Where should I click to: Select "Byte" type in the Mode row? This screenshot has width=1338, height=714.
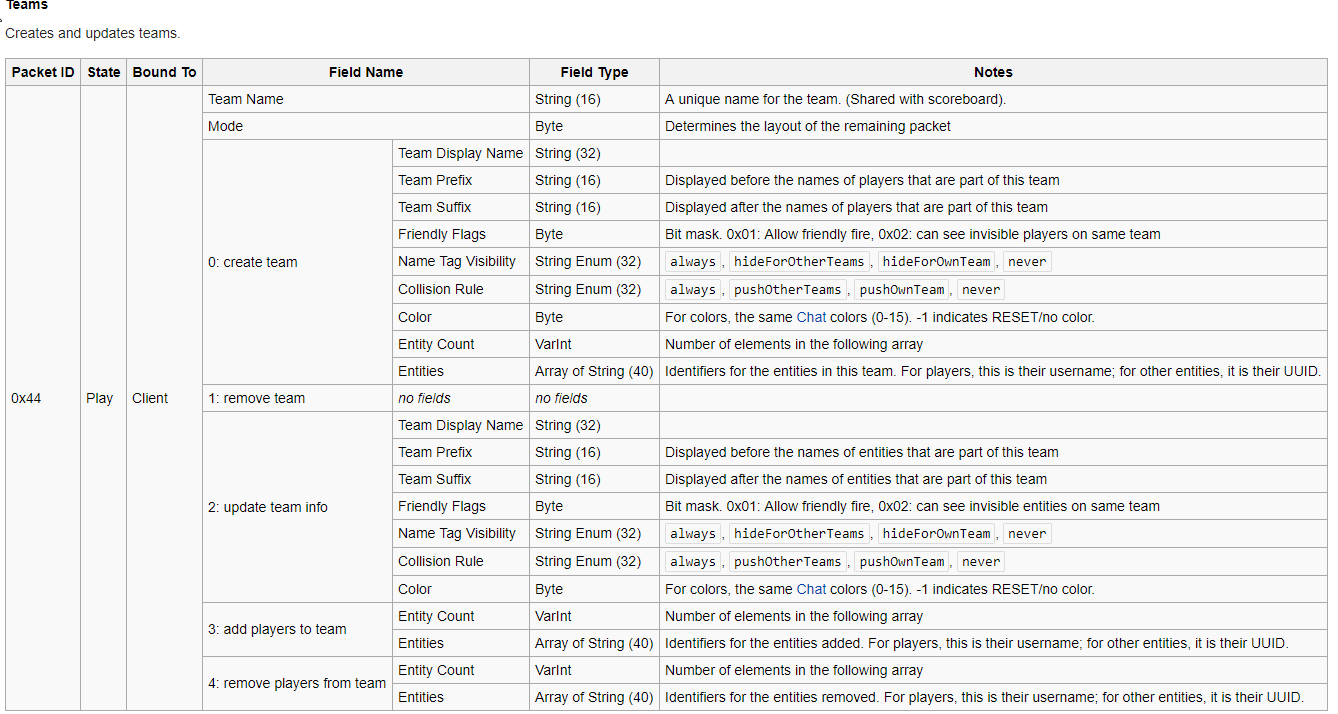point(549,126)
